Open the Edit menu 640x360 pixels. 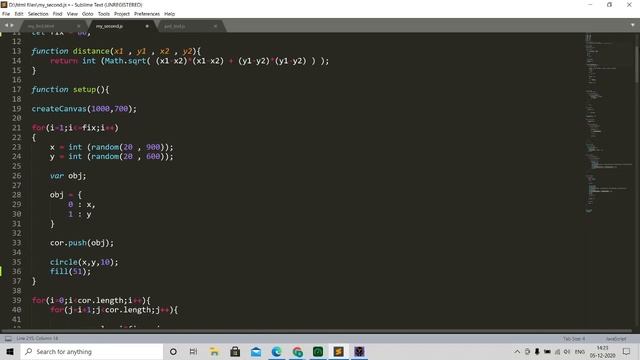pos(19,14)
